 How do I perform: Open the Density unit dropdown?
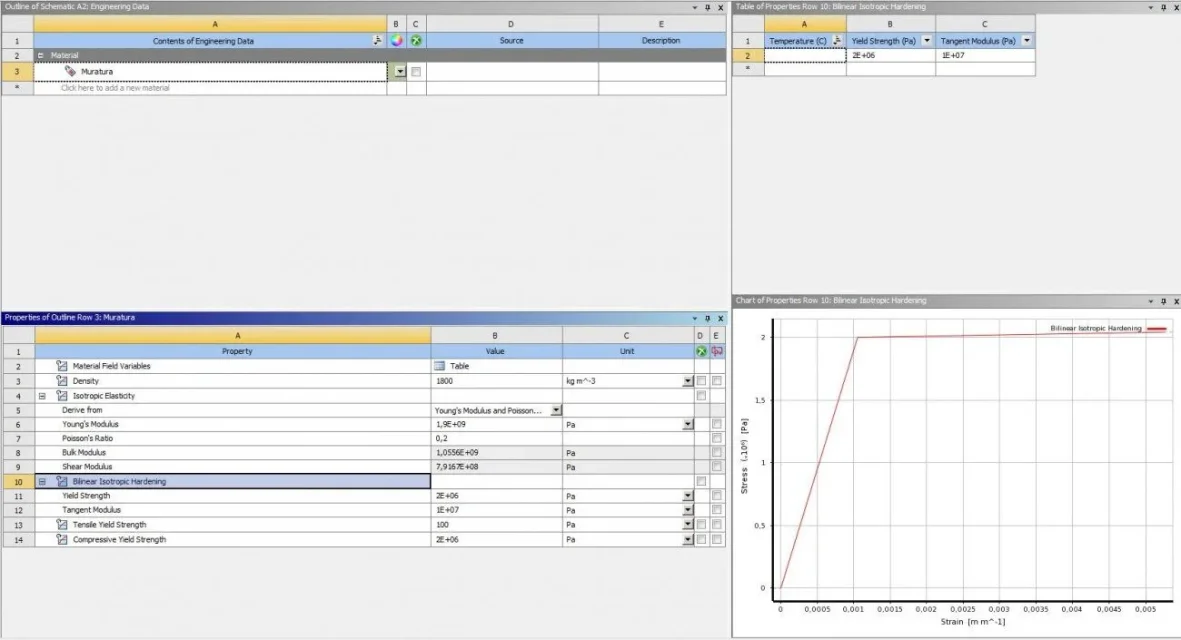(687, 381)
